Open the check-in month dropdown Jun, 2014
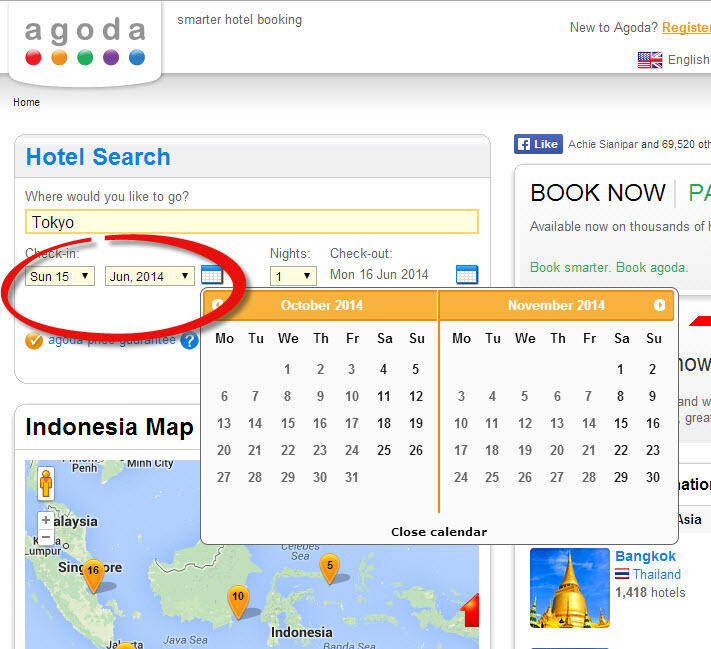711x649 pixels. pos(150,276)
